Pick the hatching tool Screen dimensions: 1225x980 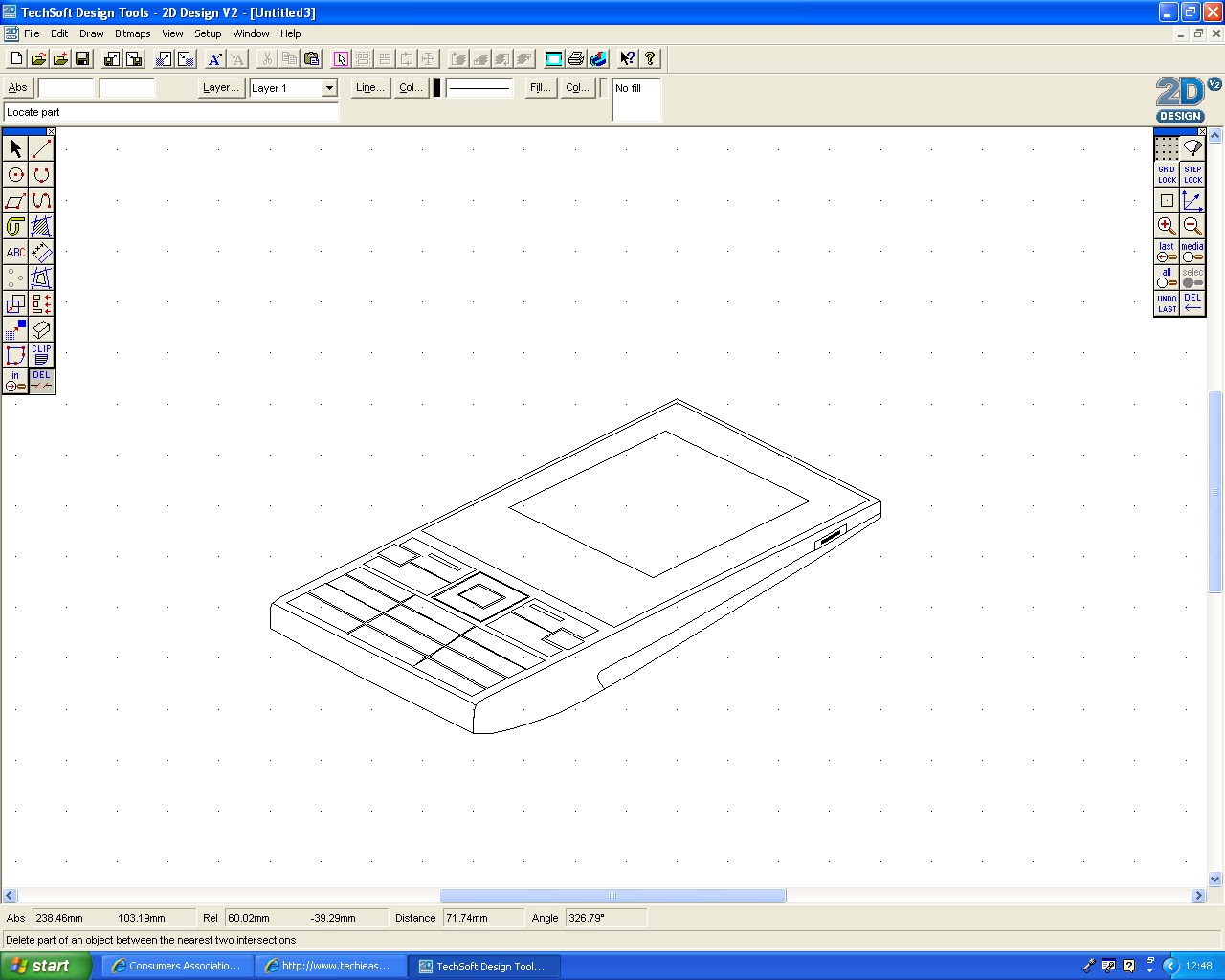tap(40, 227)
